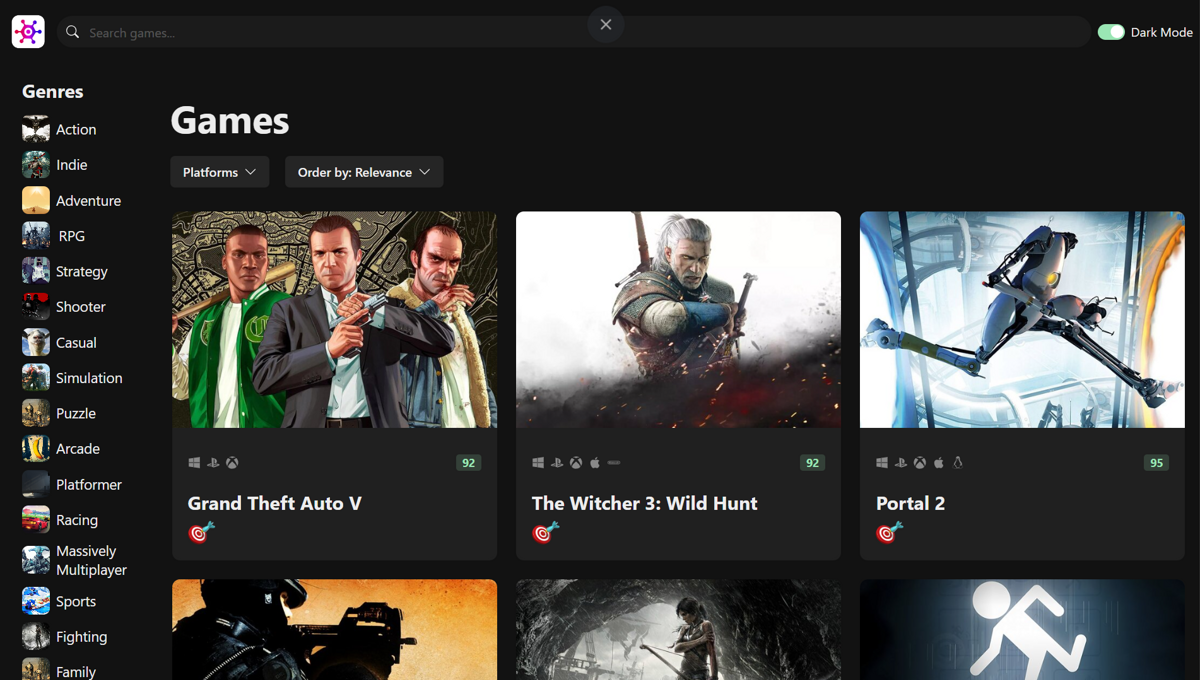Click the colorful app logo icon
This screenshot has height=680, width=1200.
coord(27,31)
